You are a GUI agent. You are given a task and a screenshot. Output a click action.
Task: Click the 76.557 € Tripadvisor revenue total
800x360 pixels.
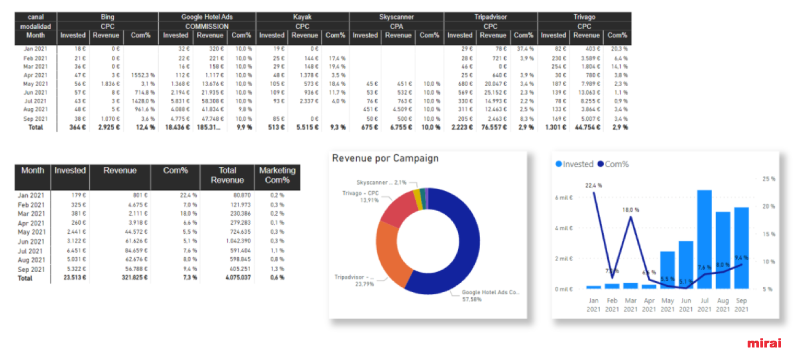[493, 127]
